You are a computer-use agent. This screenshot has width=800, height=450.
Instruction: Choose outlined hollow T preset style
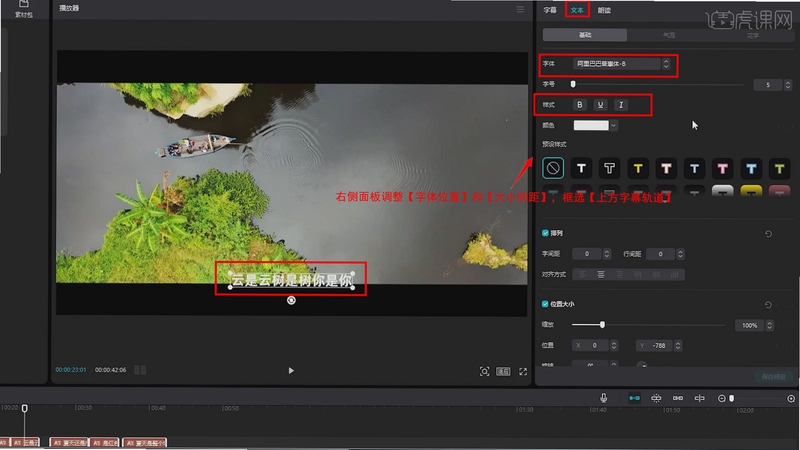pos(609,168)
